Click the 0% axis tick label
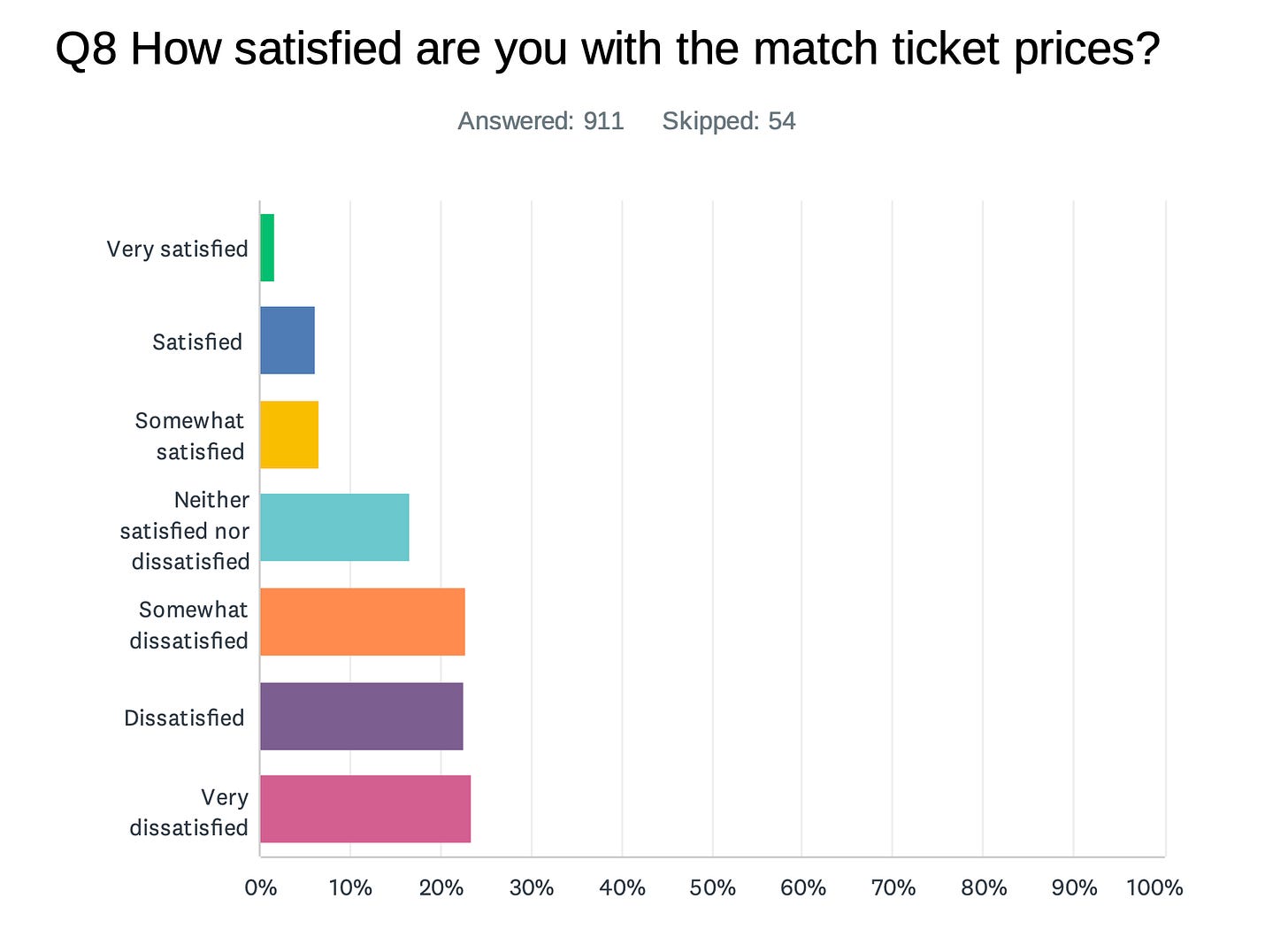This screenshot has height=937, width=1288. click(260, 887)
